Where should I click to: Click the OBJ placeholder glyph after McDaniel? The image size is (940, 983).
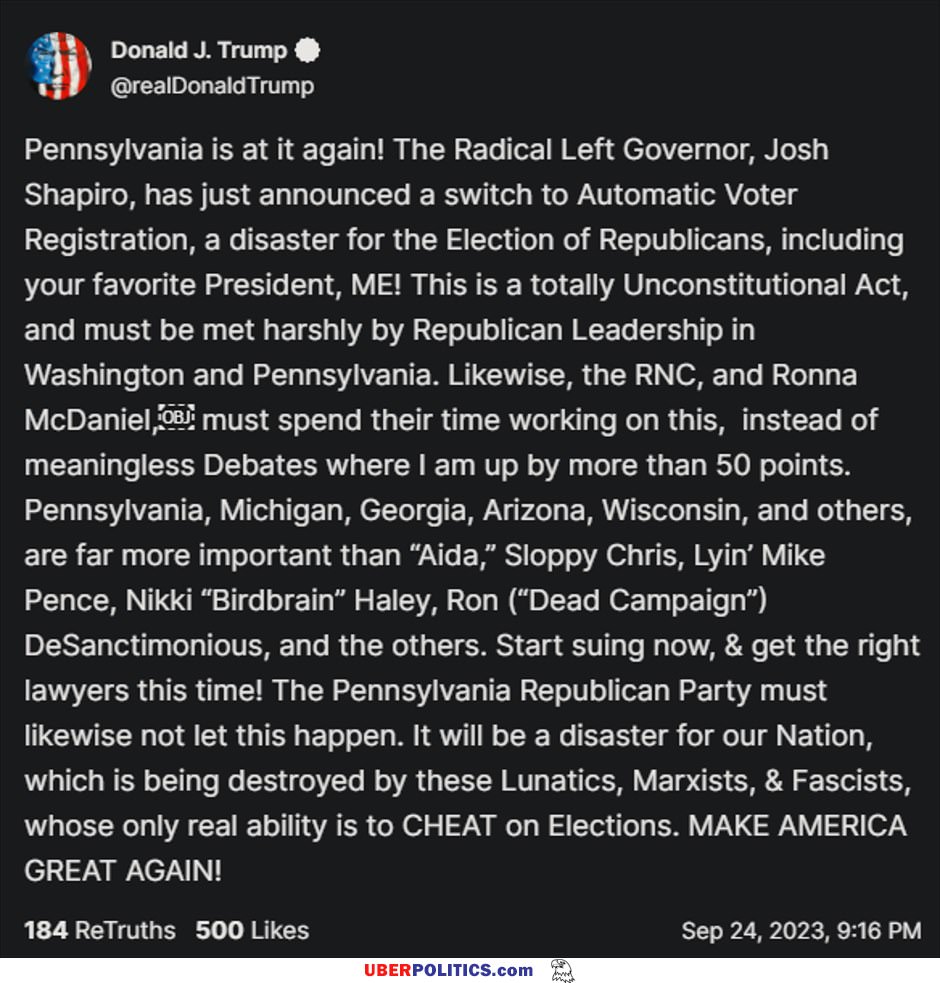point(176,418)
